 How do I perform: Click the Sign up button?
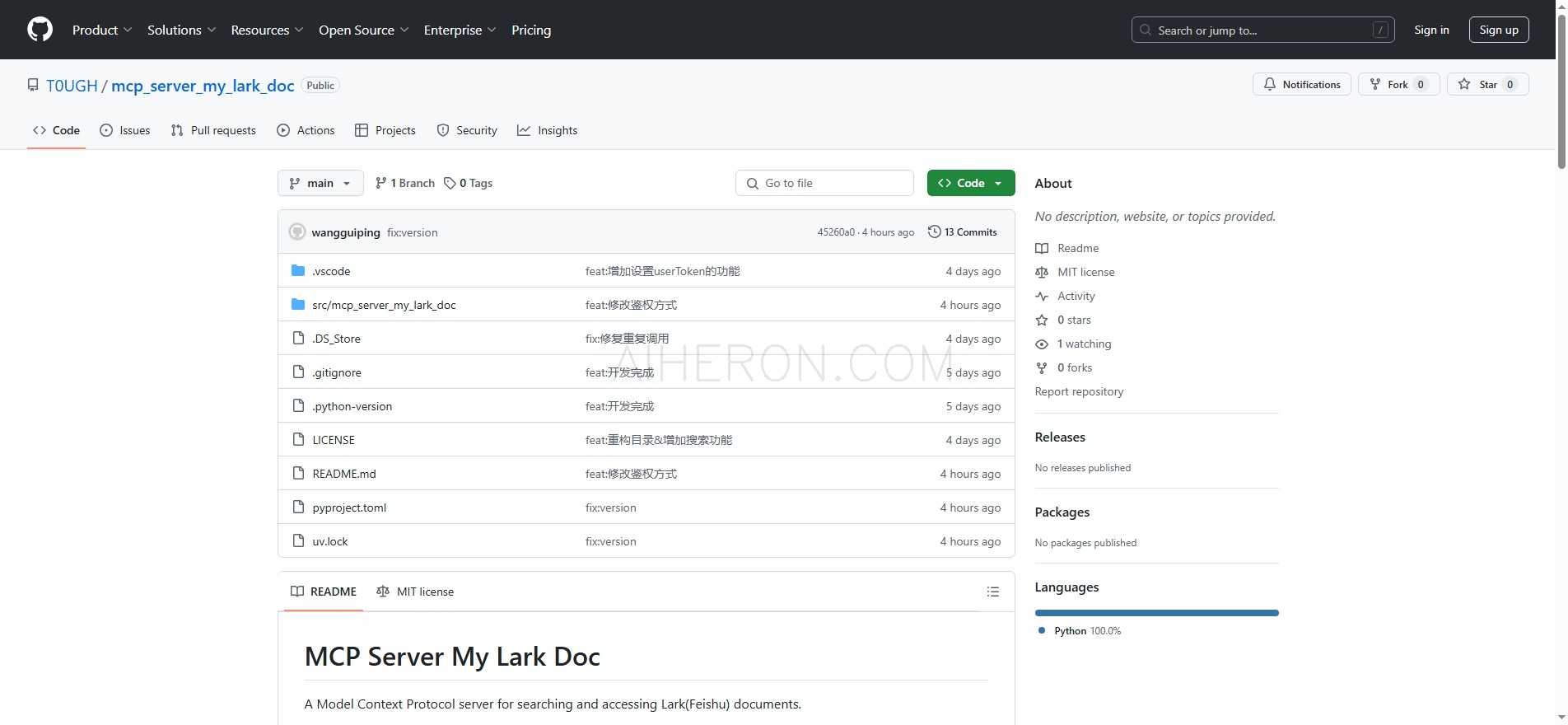[1498, 30]
